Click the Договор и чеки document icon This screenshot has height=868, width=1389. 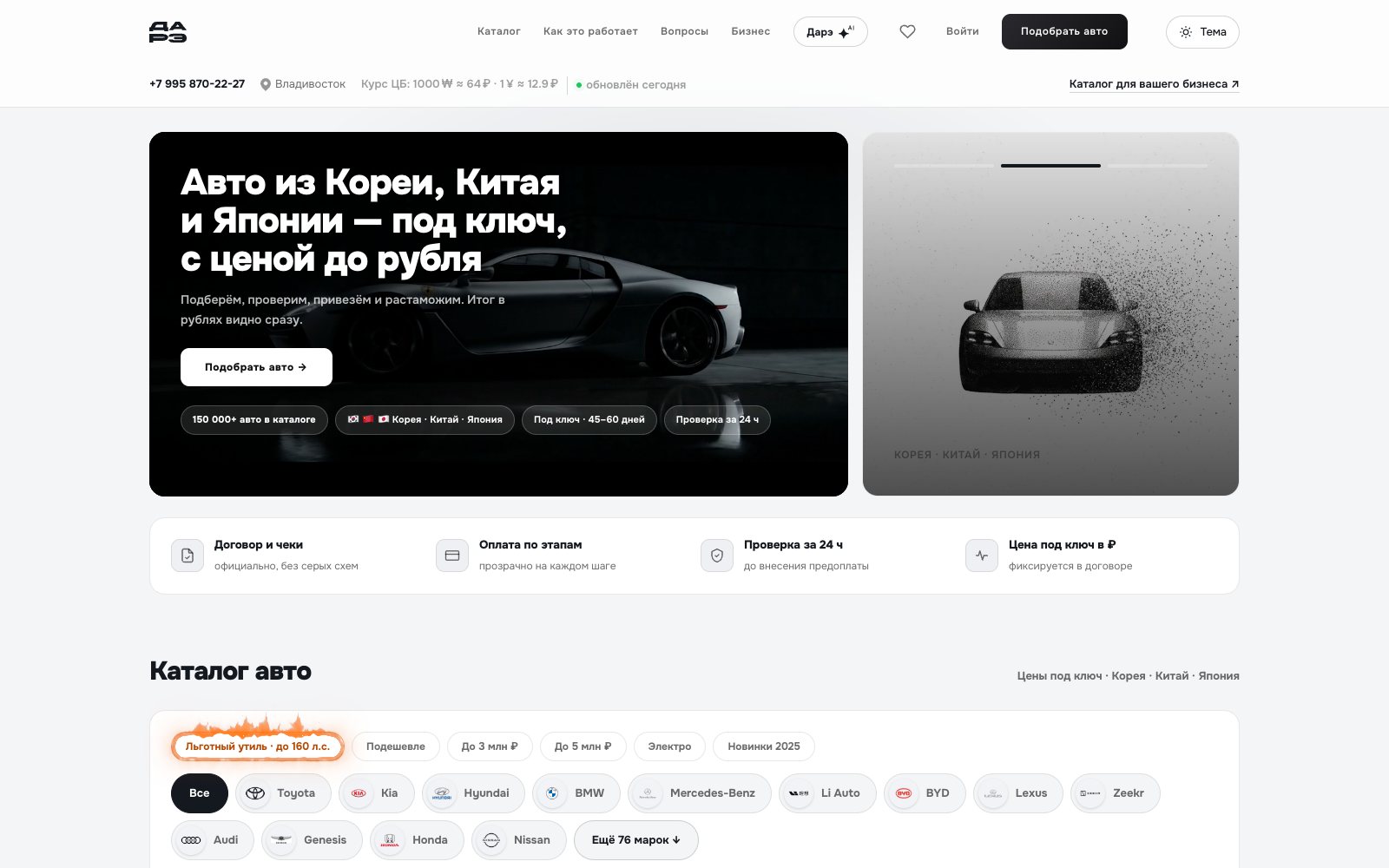click(188, 556)
